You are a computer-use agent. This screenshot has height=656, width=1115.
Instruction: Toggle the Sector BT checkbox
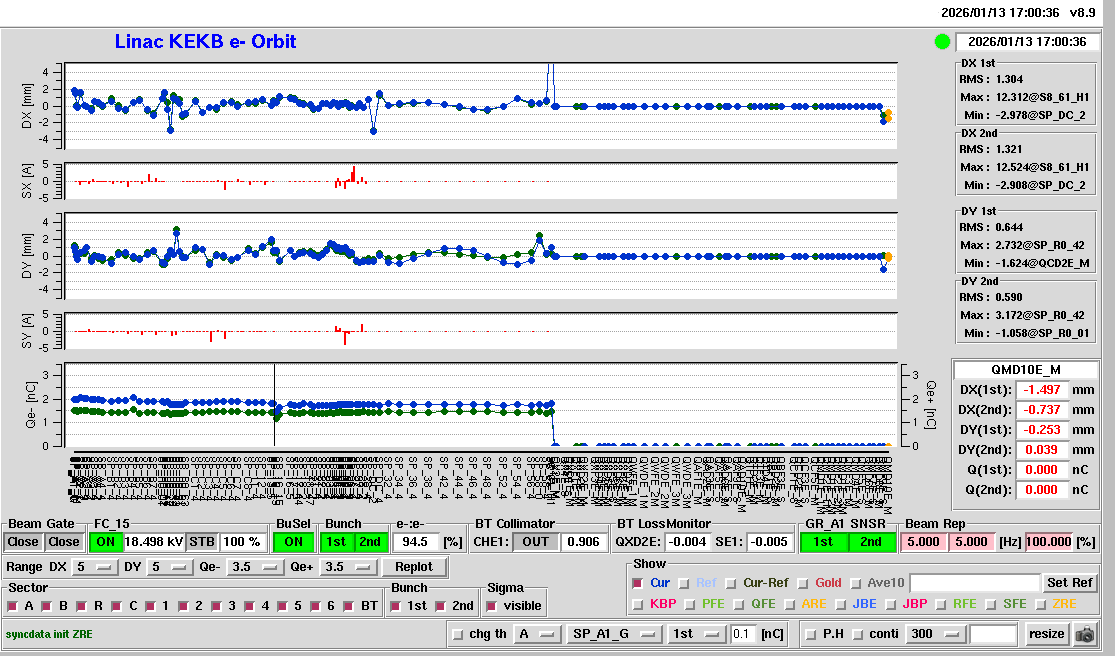tap(349, 606)
